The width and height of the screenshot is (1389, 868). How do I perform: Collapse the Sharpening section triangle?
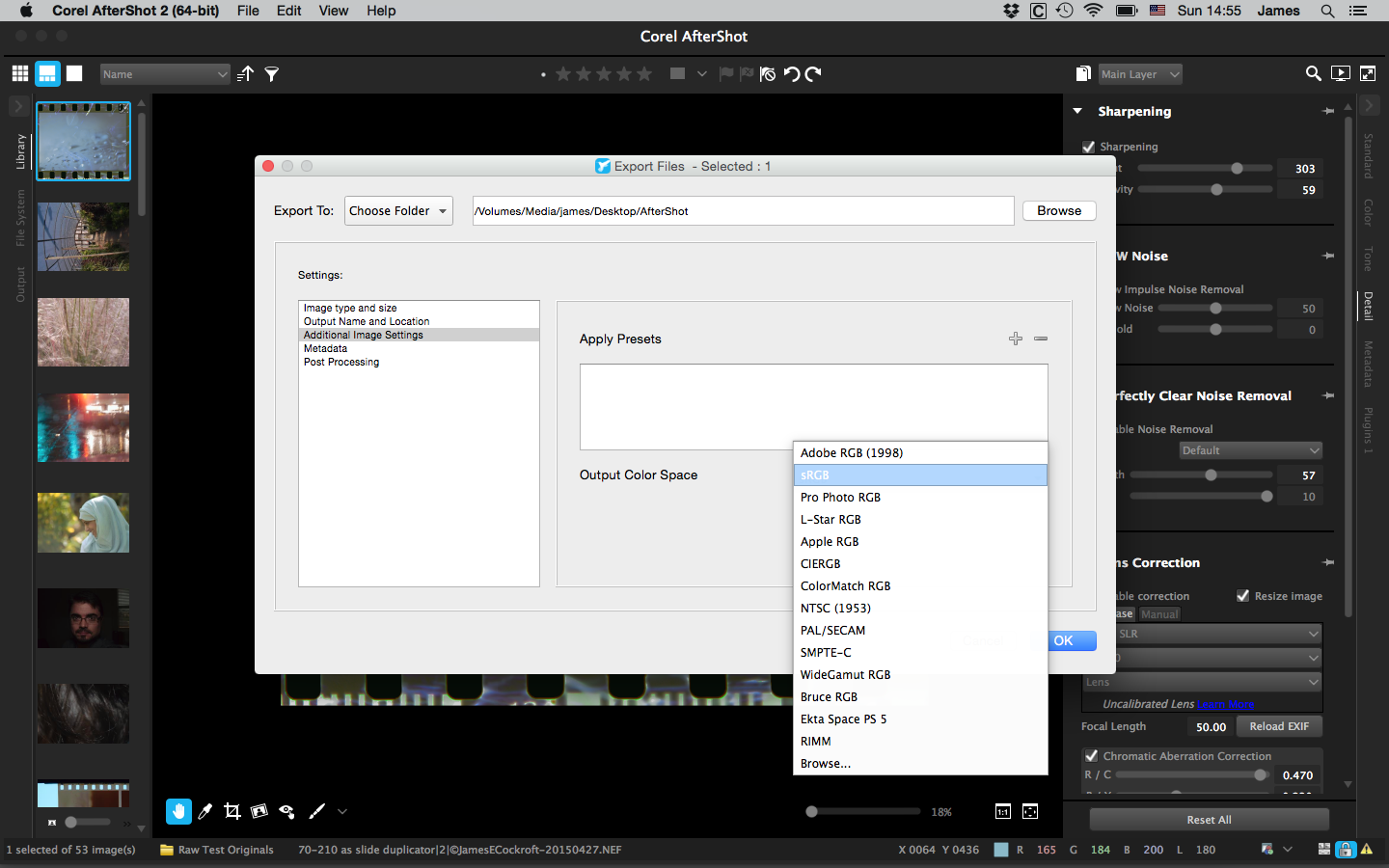tap(1077, 111)
